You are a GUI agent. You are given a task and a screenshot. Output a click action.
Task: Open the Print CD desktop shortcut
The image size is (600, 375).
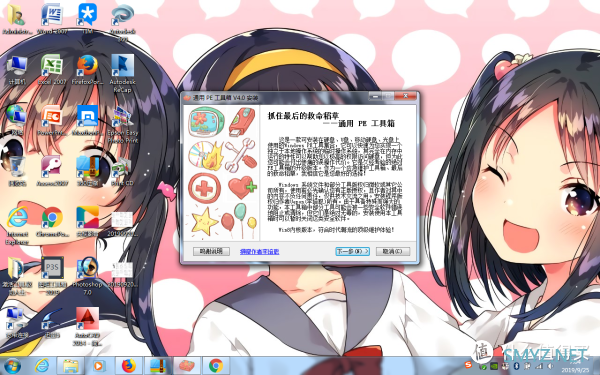[x=122, y=171]
